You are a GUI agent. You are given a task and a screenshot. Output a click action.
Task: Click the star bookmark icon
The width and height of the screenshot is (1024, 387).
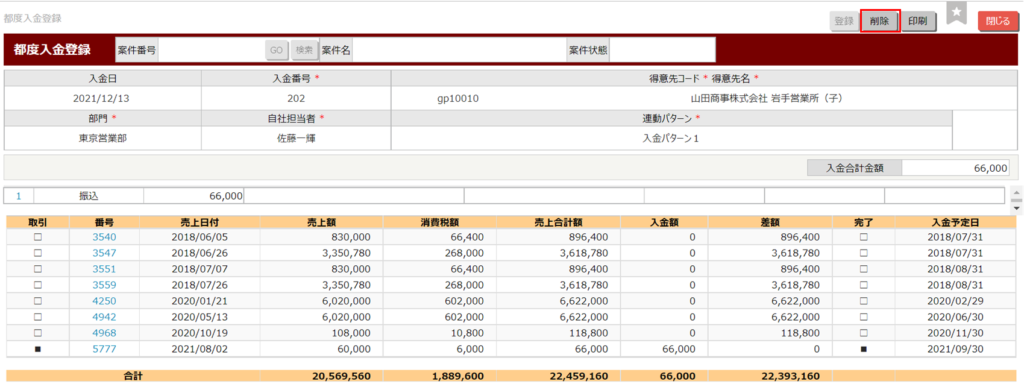(x=957, y=13)
